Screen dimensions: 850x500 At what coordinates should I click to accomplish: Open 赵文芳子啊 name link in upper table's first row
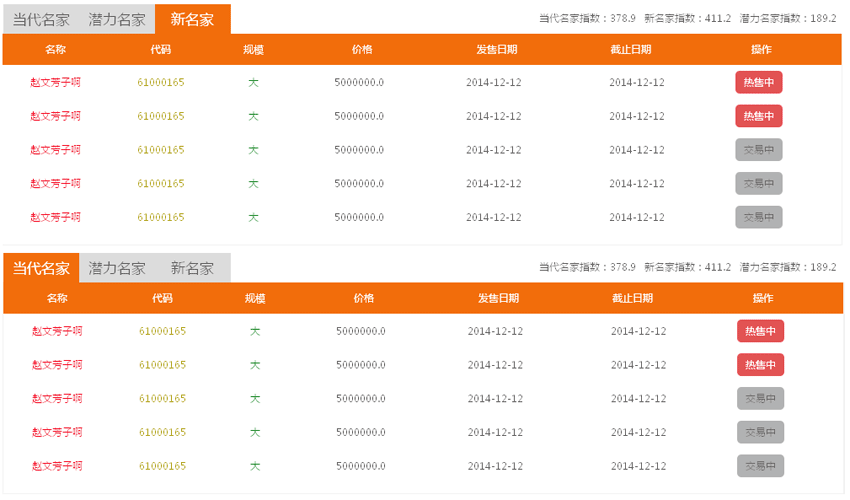pos(55,82)
